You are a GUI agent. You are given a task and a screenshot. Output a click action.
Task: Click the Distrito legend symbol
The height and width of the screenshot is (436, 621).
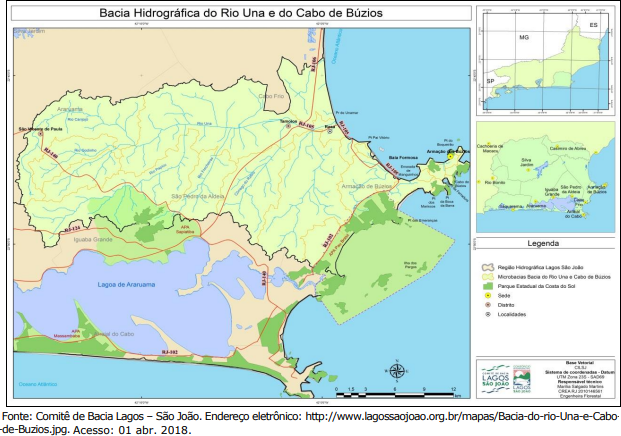pos(488,304)
